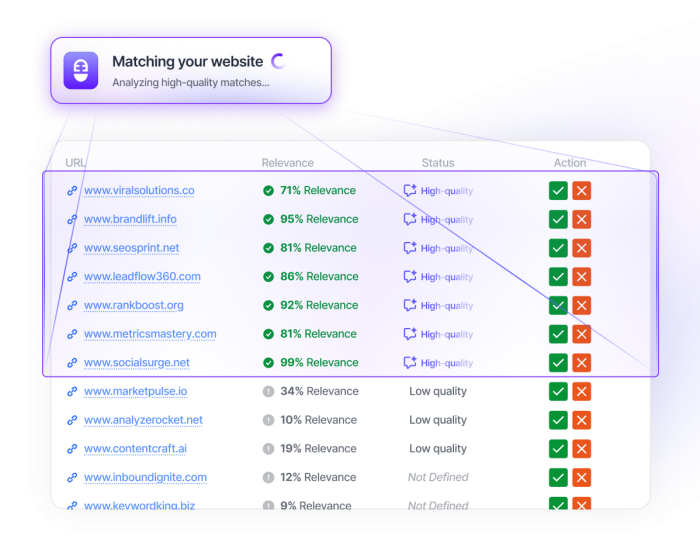
Task: Reject www.marketpulse.io with orange X
Action: coord(582,392)
